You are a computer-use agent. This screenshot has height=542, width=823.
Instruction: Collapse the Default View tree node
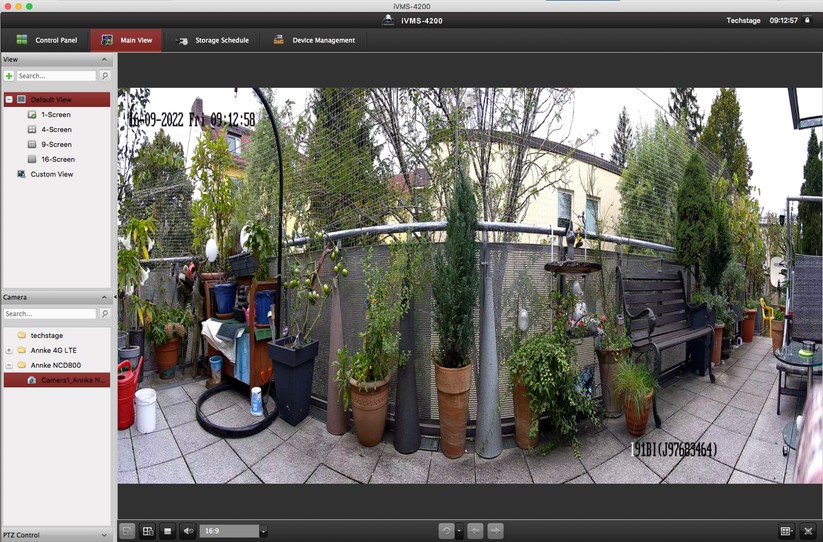pyautogui.click(x=9, y=100)
